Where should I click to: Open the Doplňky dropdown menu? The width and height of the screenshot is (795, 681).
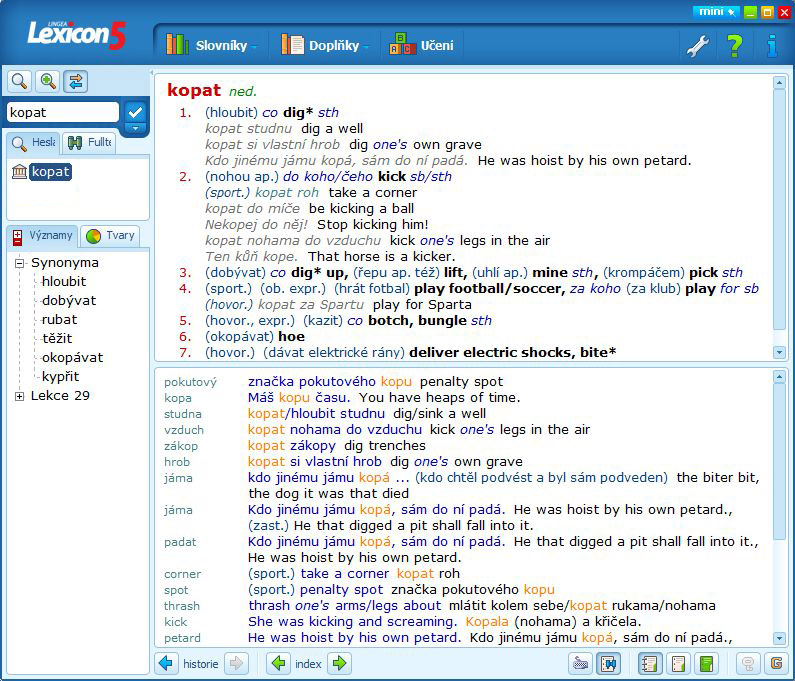coord(326,45)
